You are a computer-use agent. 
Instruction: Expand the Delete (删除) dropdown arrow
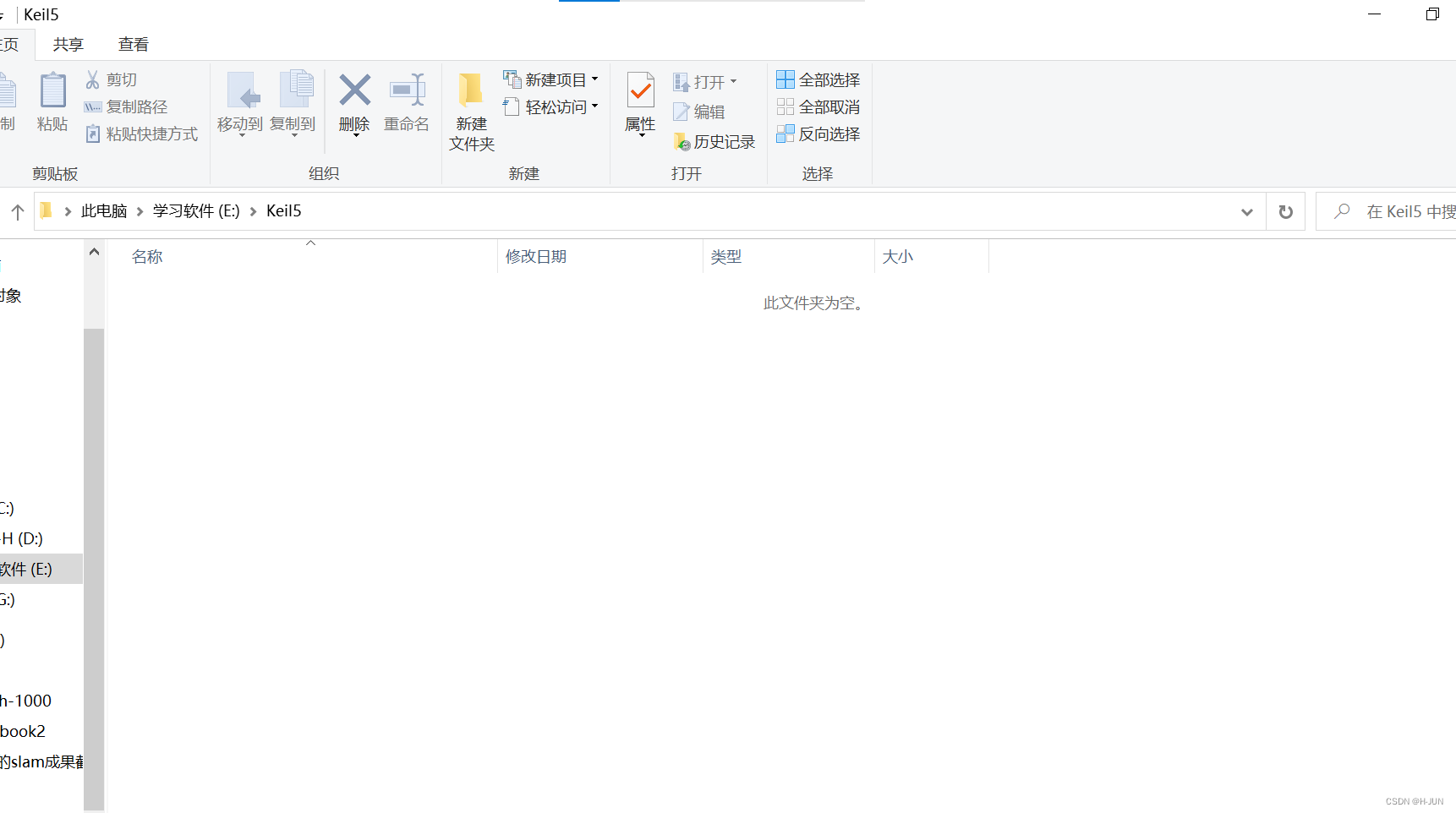coord(356,135)
